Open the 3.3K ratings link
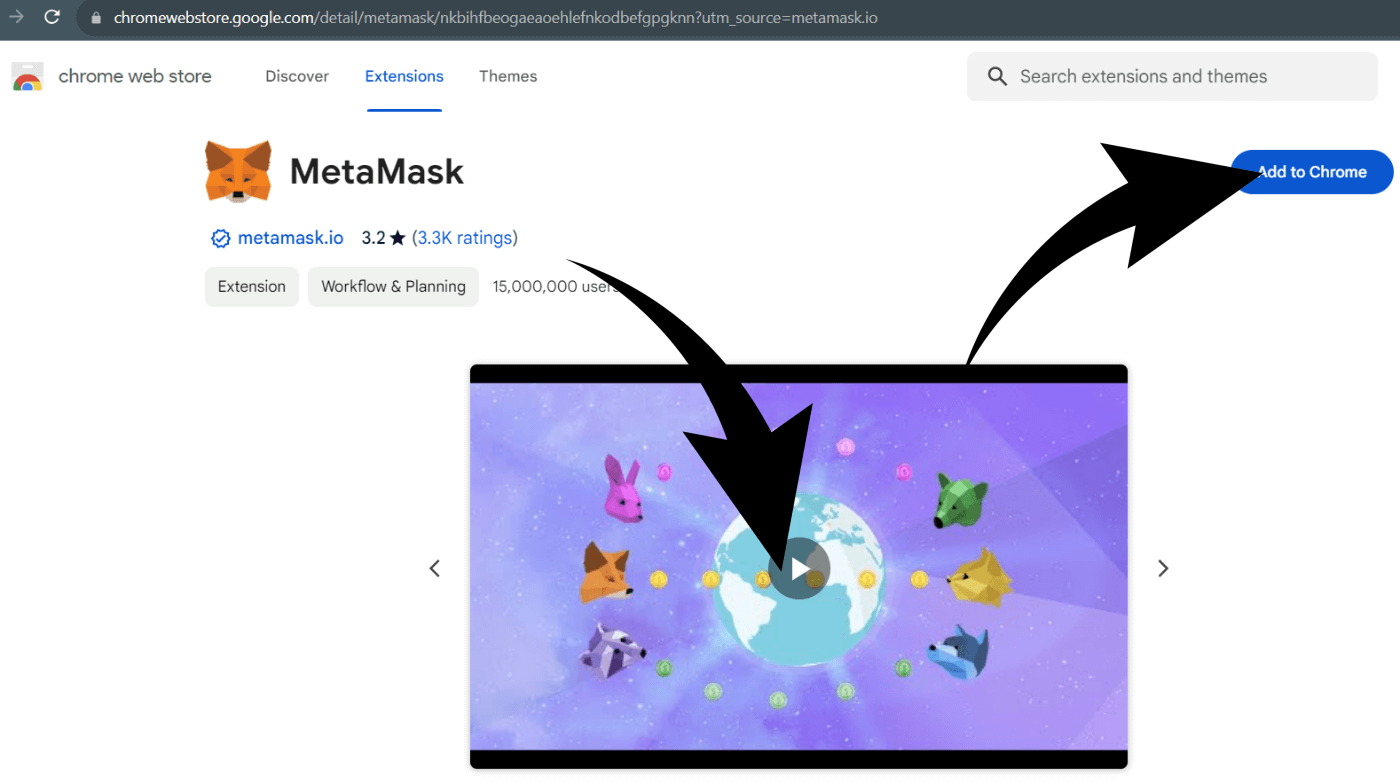This screenshot has width=1400, height=783. coord(465,238)
